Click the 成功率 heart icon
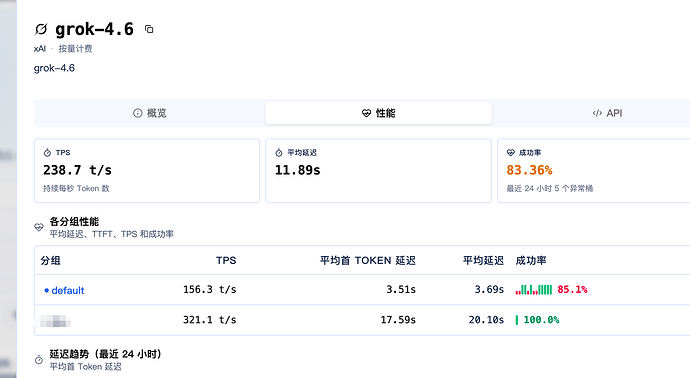The width and height of the screenshot is (690, 378). (x=510, y=153)
